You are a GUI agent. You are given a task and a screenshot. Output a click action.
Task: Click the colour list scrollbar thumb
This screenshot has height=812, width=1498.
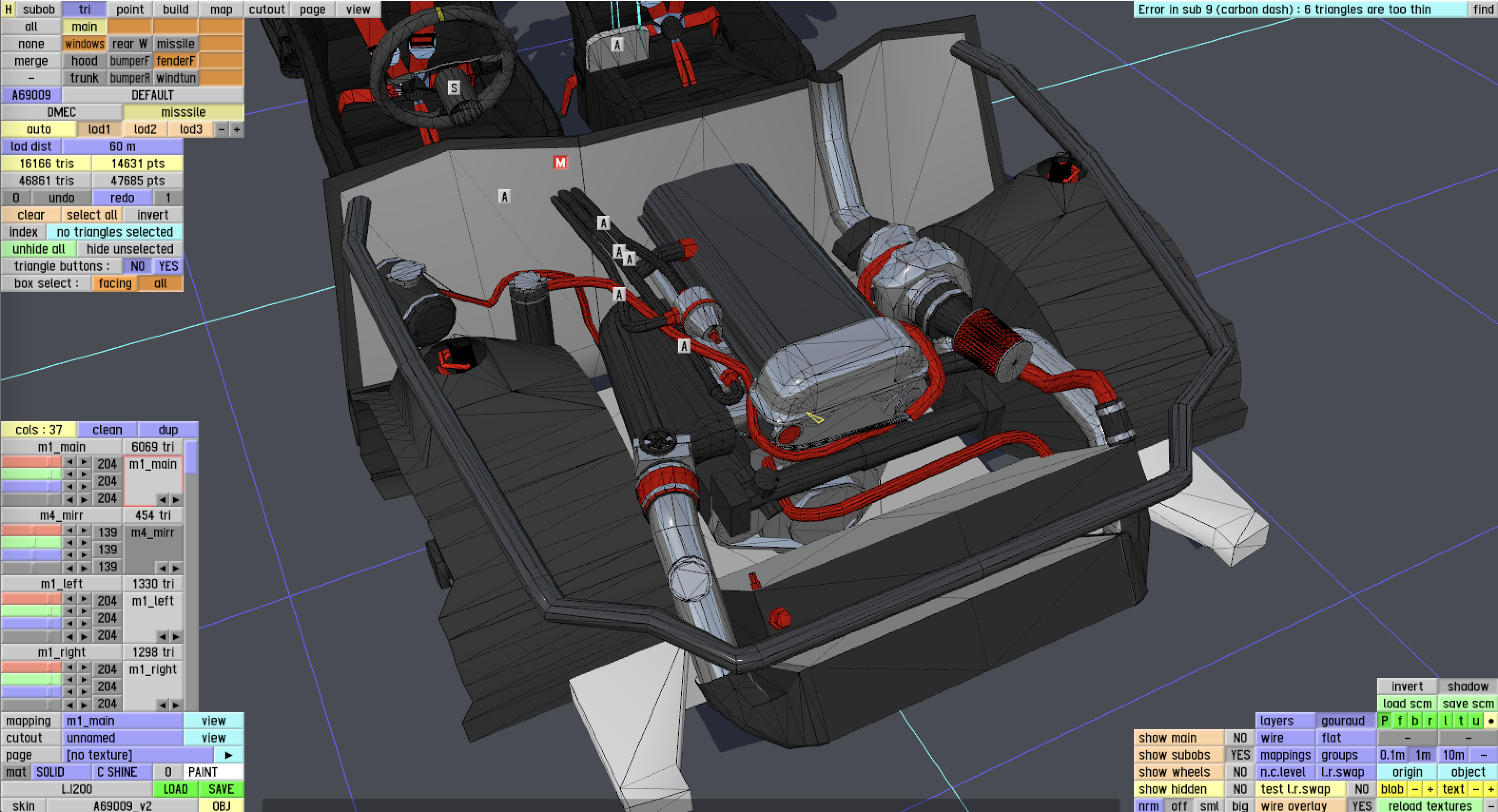tap(191, 457)
